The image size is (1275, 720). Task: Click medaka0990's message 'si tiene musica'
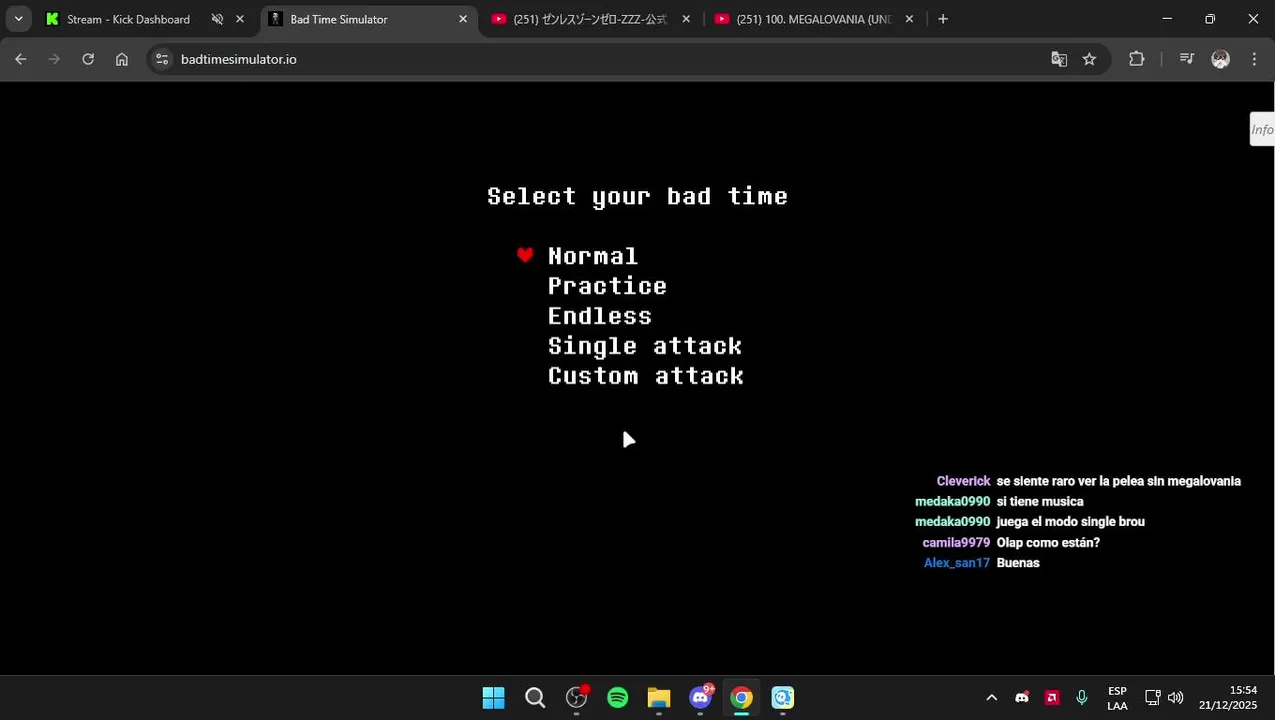coord(1040,502)
